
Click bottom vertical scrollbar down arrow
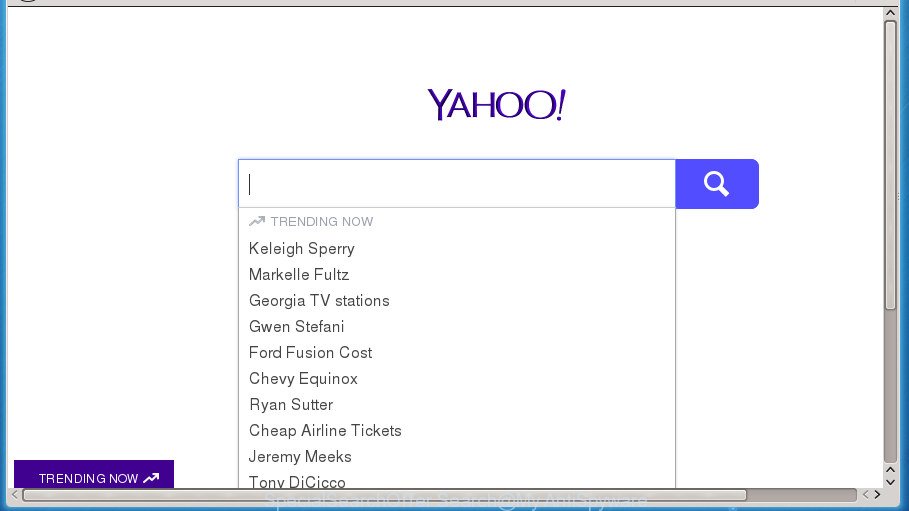point(890,482)
